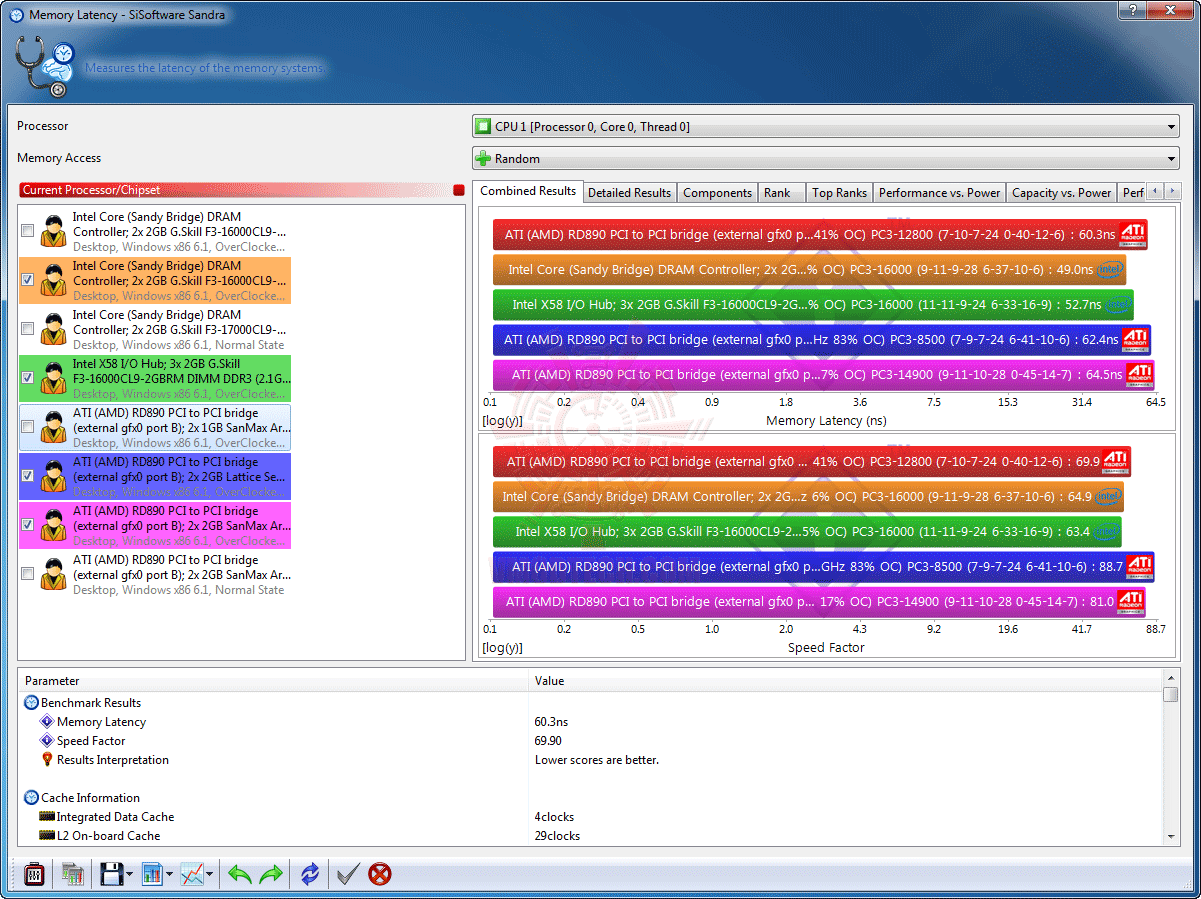Image resolution: width=1201 pixels, height=899 pixels.
Task: Click the person icon of the F3-17000CL9 entry
Action: point(53,330)
